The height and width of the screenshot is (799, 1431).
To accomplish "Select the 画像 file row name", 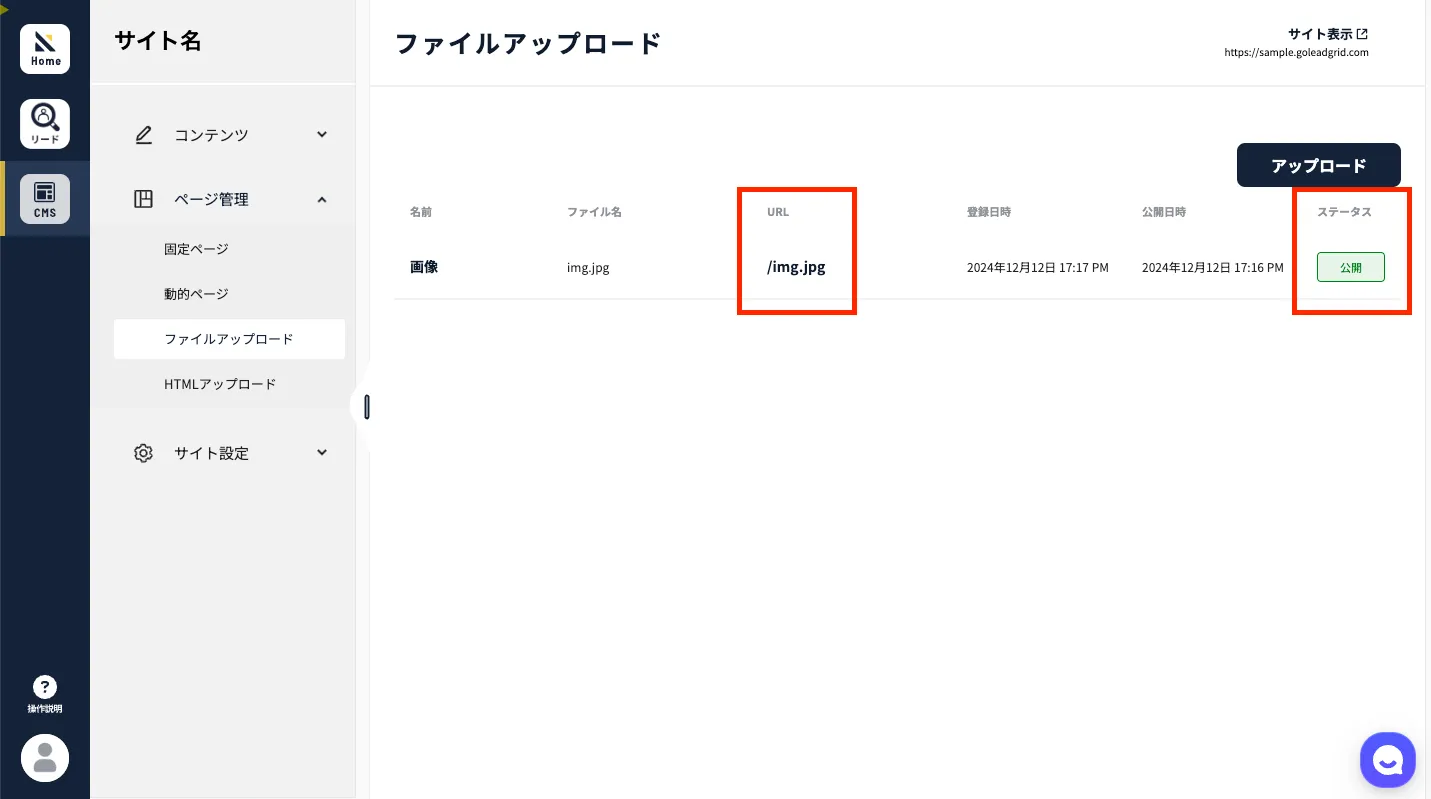I will click(424, 267).
